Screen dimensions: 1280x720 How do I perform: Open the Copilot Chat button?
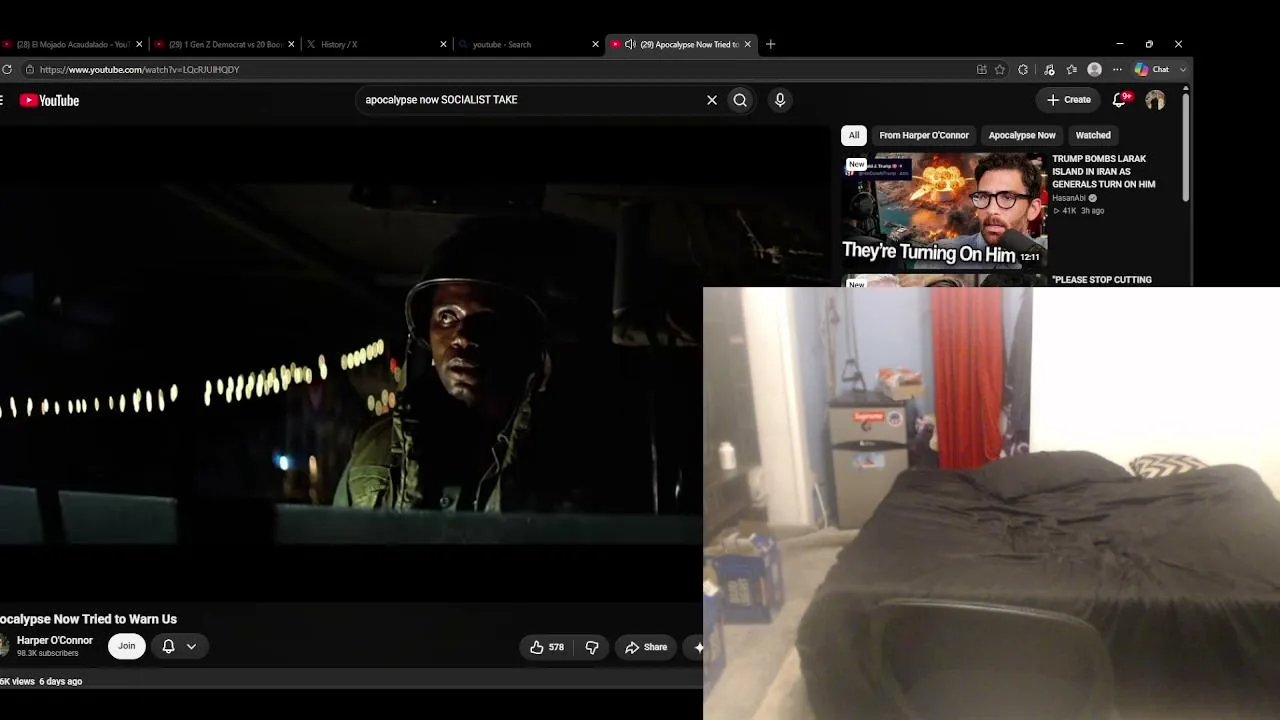[x=1152, y=70]
